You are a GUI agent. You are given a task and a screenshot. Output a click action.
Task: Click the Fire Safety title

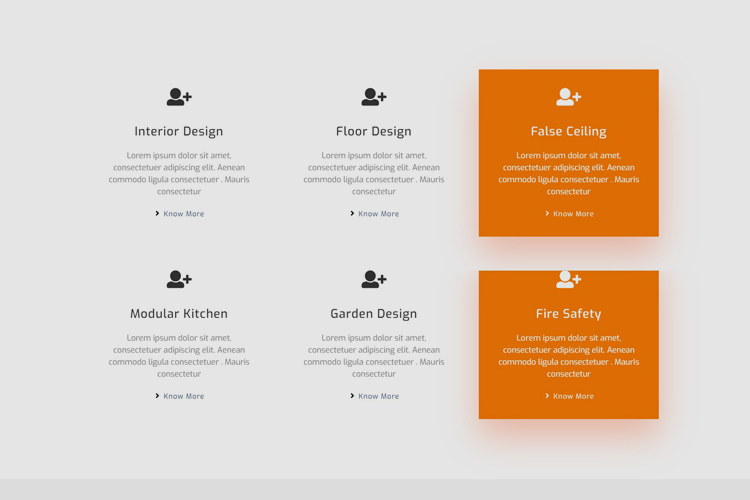568,314
